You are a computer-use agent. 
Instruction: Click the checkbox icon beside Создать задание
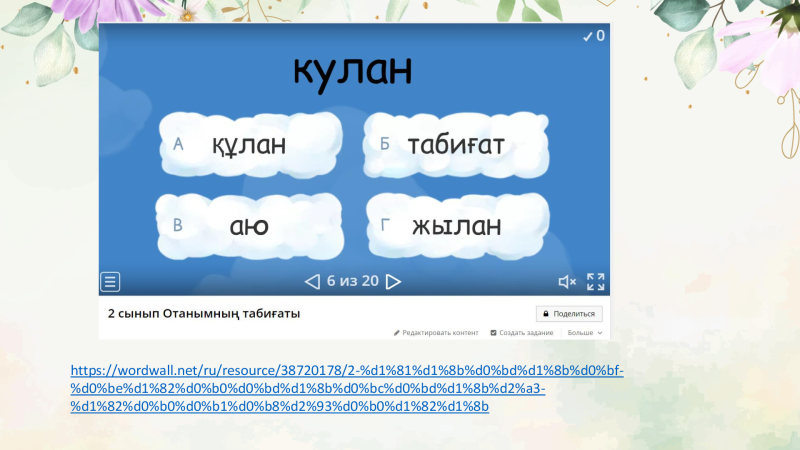coord(493,333)
